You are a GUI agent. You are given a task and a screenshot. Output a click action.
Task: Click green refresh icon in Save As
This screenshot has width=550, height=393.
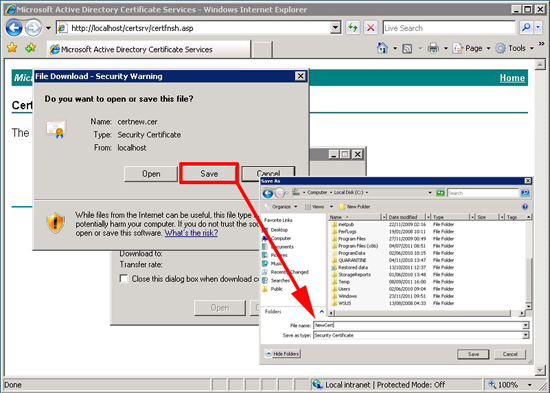coord(440,193)
